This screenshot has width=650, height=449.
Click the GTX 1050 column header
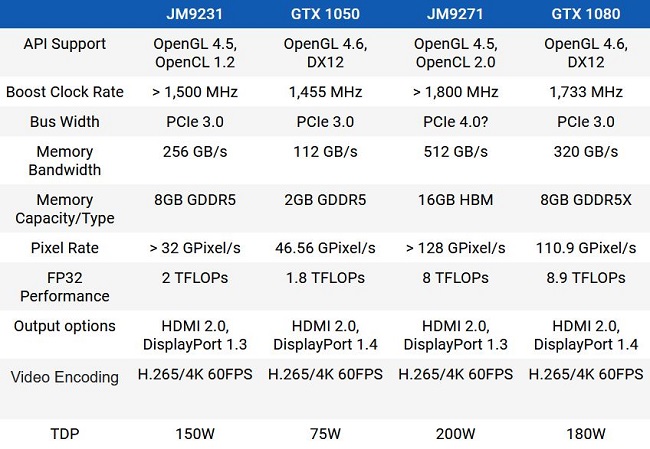click(x=325, y=14)
